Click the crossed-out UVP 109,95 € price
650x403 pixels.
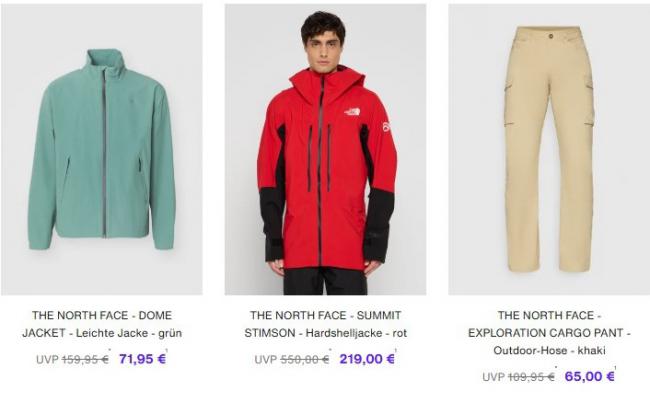(x=518, y=377)
